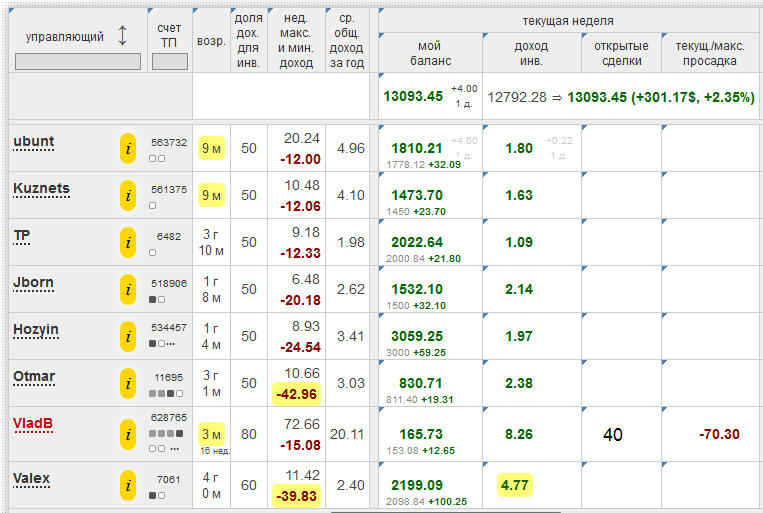Click account number 534457
This screenshot has height=513, width=763.
(169, 328)
